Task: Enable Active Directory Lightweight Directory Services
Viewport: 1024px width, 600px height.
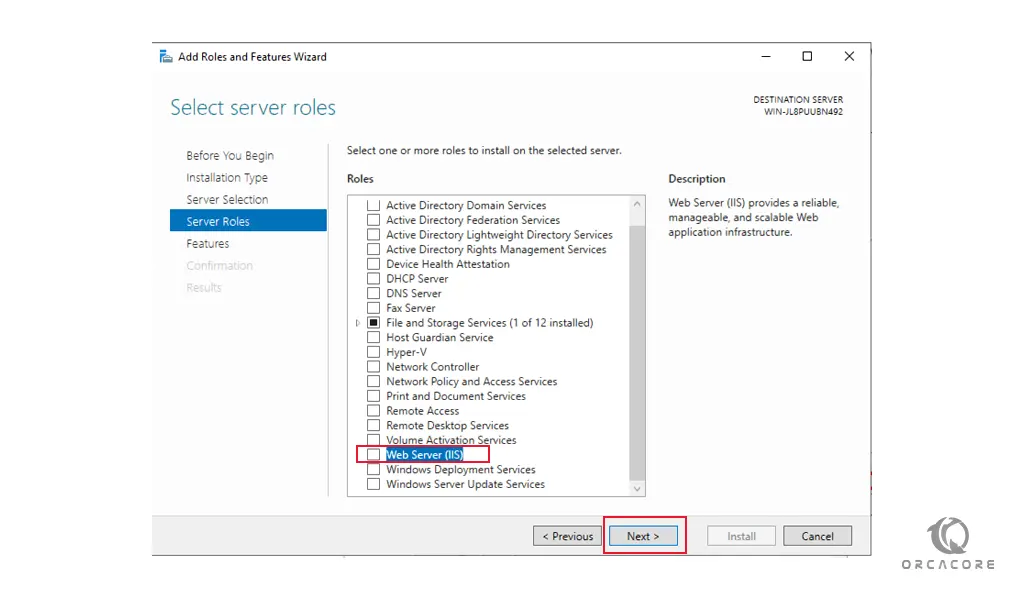Action: click(373, 234)
